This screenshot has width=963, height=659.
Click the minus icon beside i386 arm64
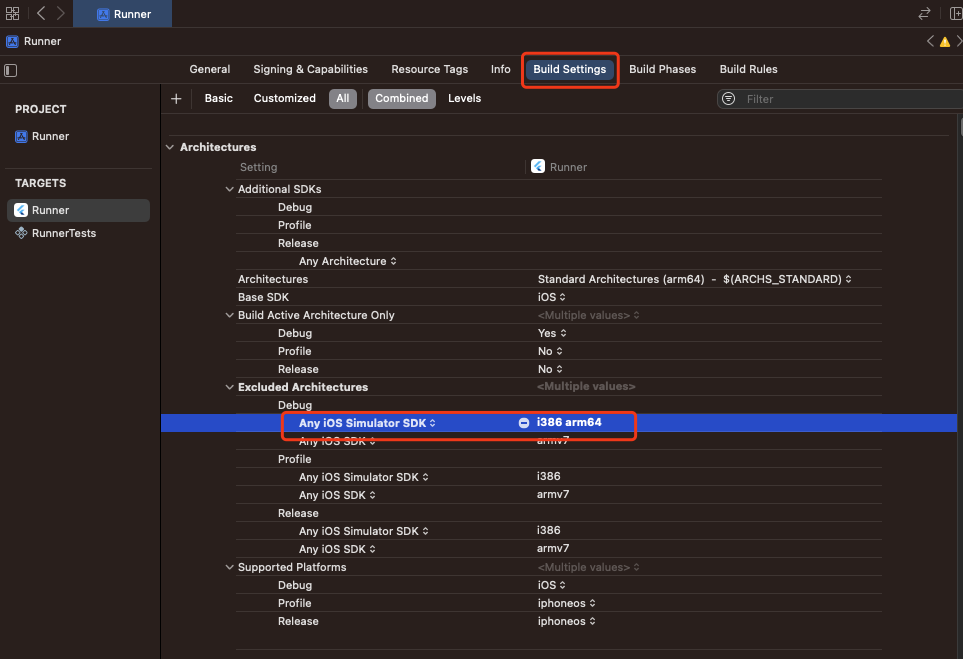524,423
